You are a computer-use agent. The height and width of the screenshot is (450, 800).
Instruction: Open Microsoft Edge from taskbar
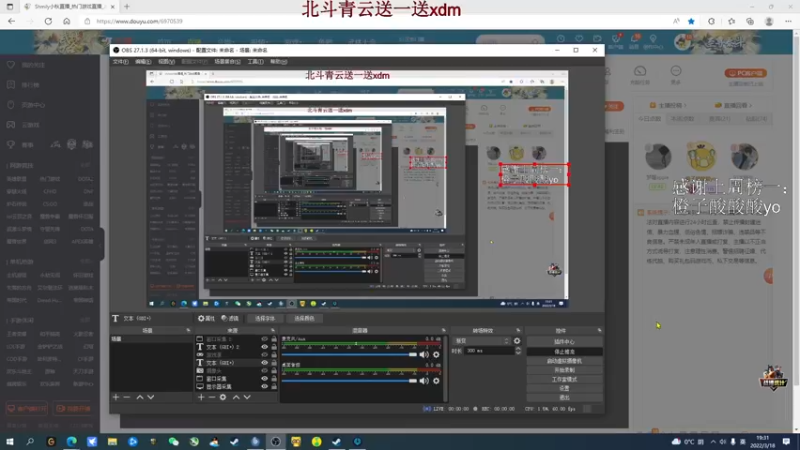71,441
